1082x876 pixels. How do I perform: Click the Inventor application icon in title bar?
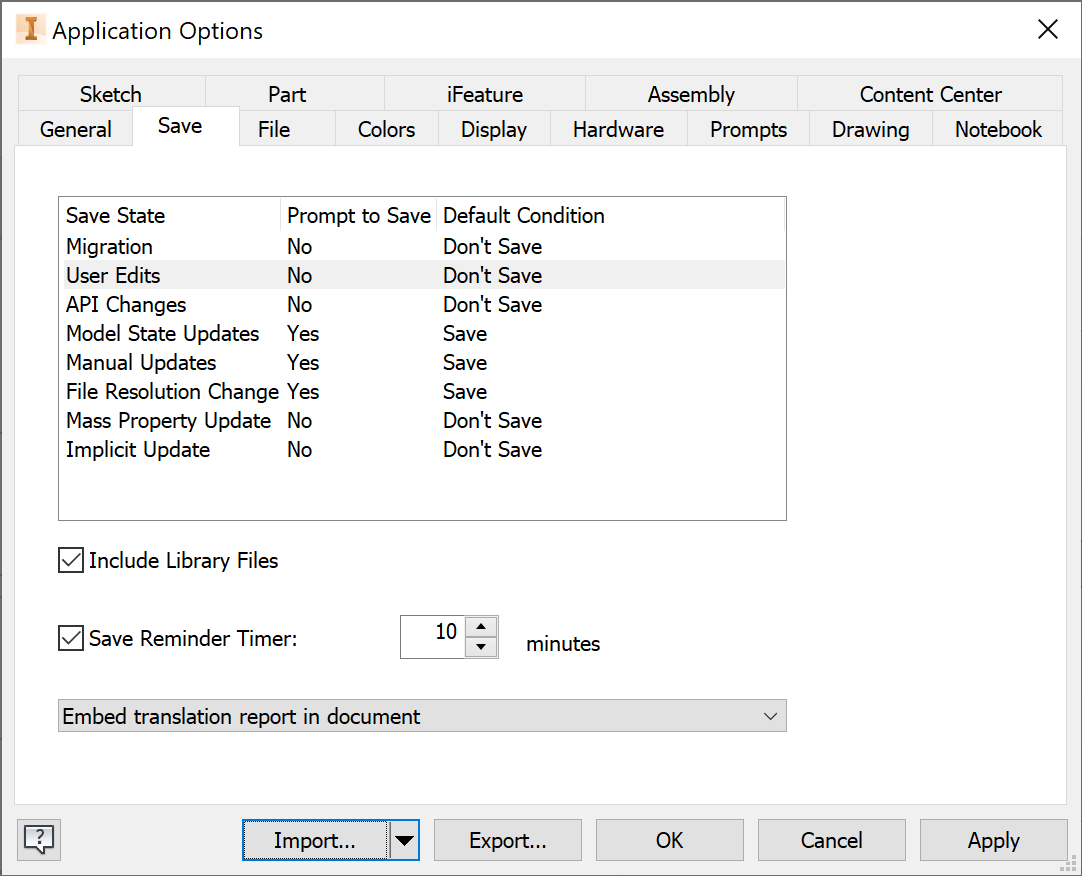click(x=31, y=30)
